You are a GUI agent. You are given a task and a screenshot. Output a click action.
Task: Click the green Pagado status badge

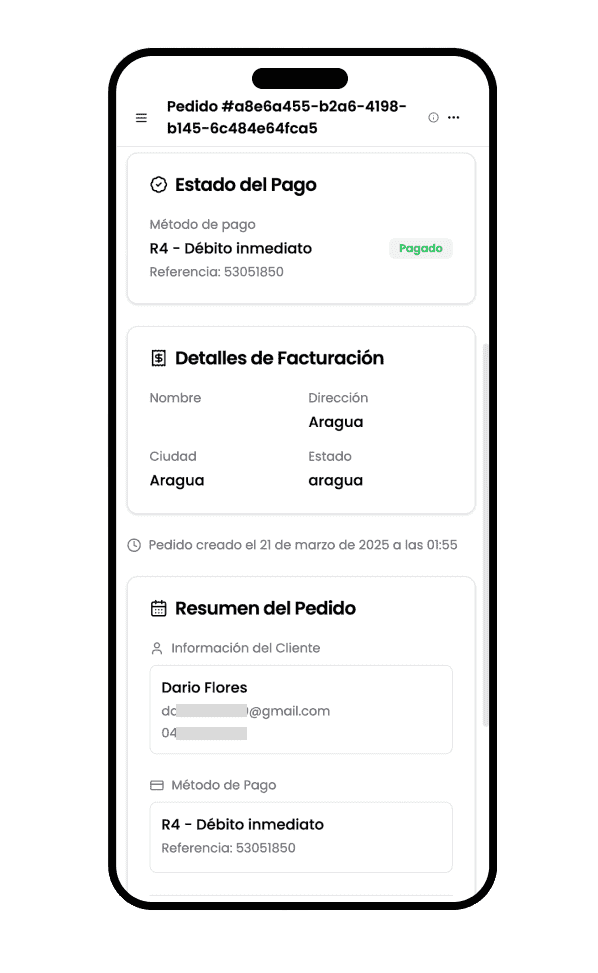pyautogui.click(x=421, y=249)
